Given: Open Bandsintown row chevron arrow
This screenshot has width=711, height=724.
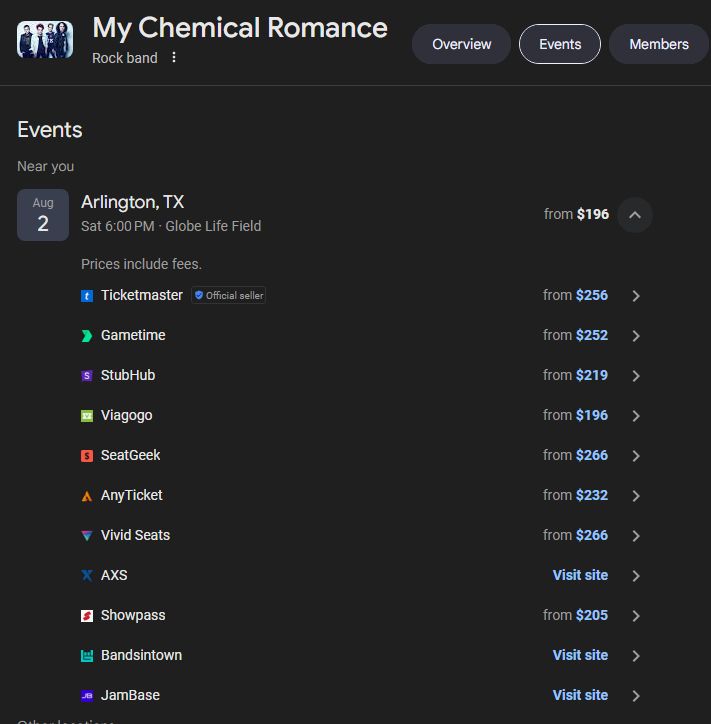Looking at the screenshot, I should click(x=636, y=656).
